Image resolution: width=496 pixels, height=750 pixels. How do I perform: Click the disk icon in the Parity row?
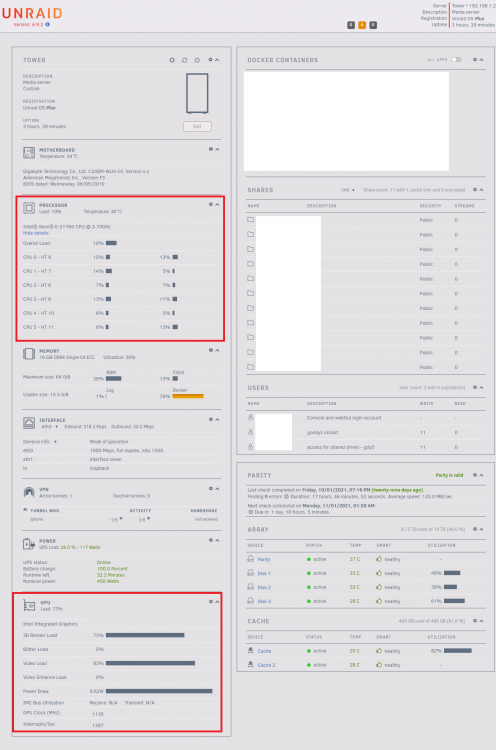coord(250,559)
